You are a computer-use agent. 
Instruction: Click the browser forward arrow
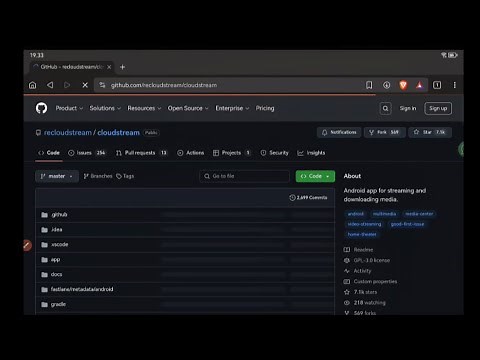[67, 85]
